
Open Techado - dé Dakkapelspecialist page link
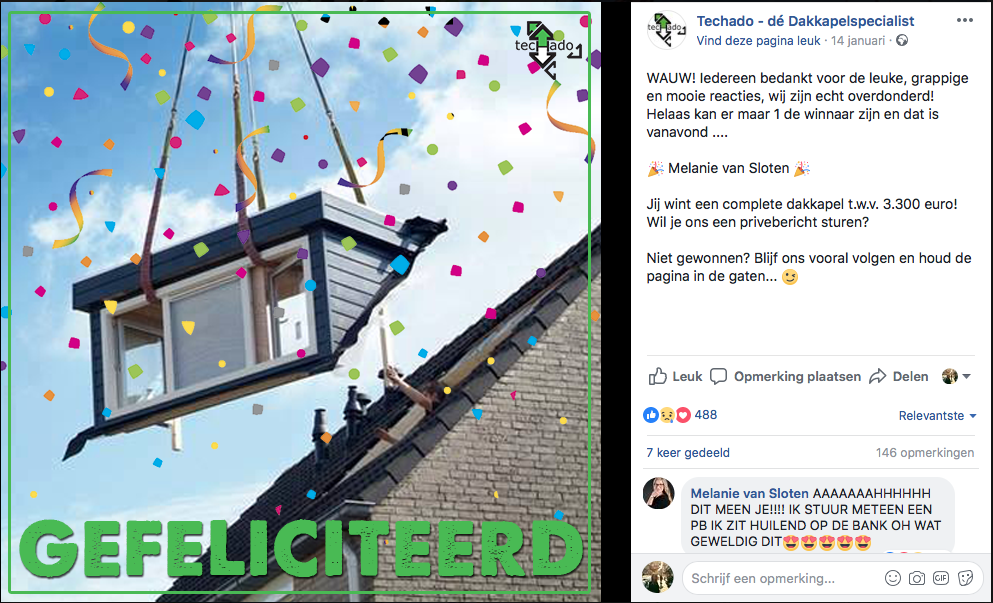(806, 21)
